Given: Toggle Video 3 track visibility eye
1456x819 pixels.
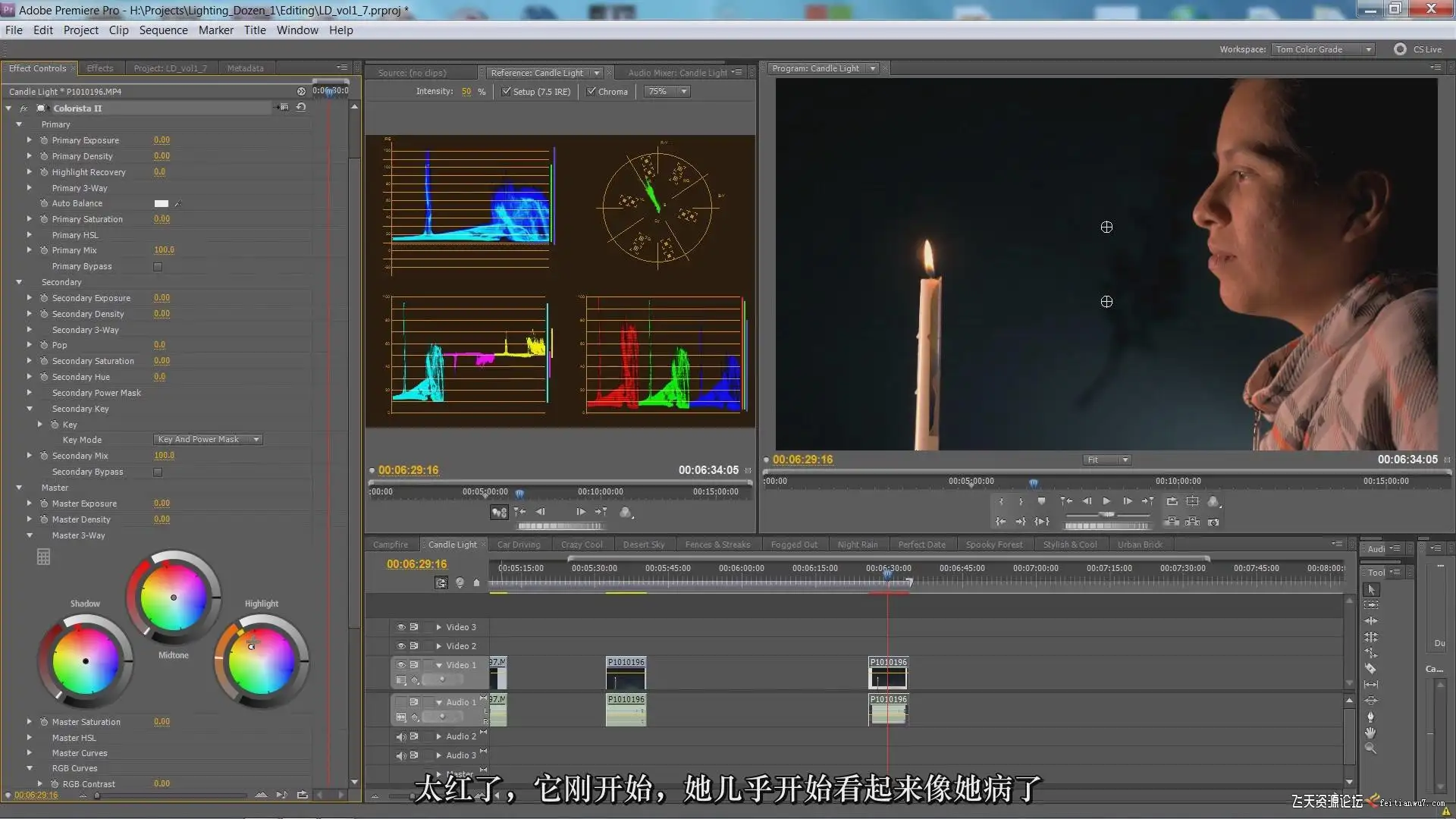Looking at the screenshot, I should (x=401, y=627).
